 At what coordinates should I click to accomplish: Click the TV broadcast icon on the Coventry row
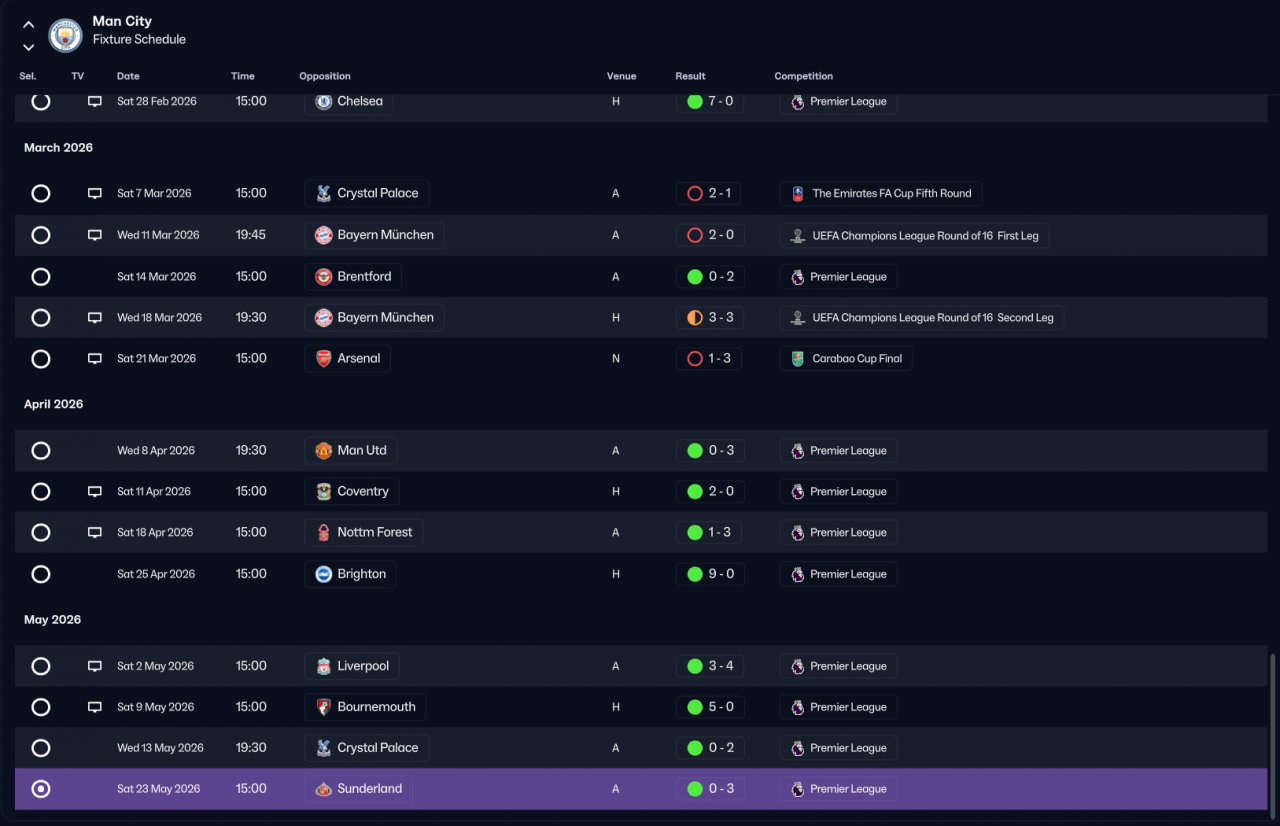click(95, 492)
